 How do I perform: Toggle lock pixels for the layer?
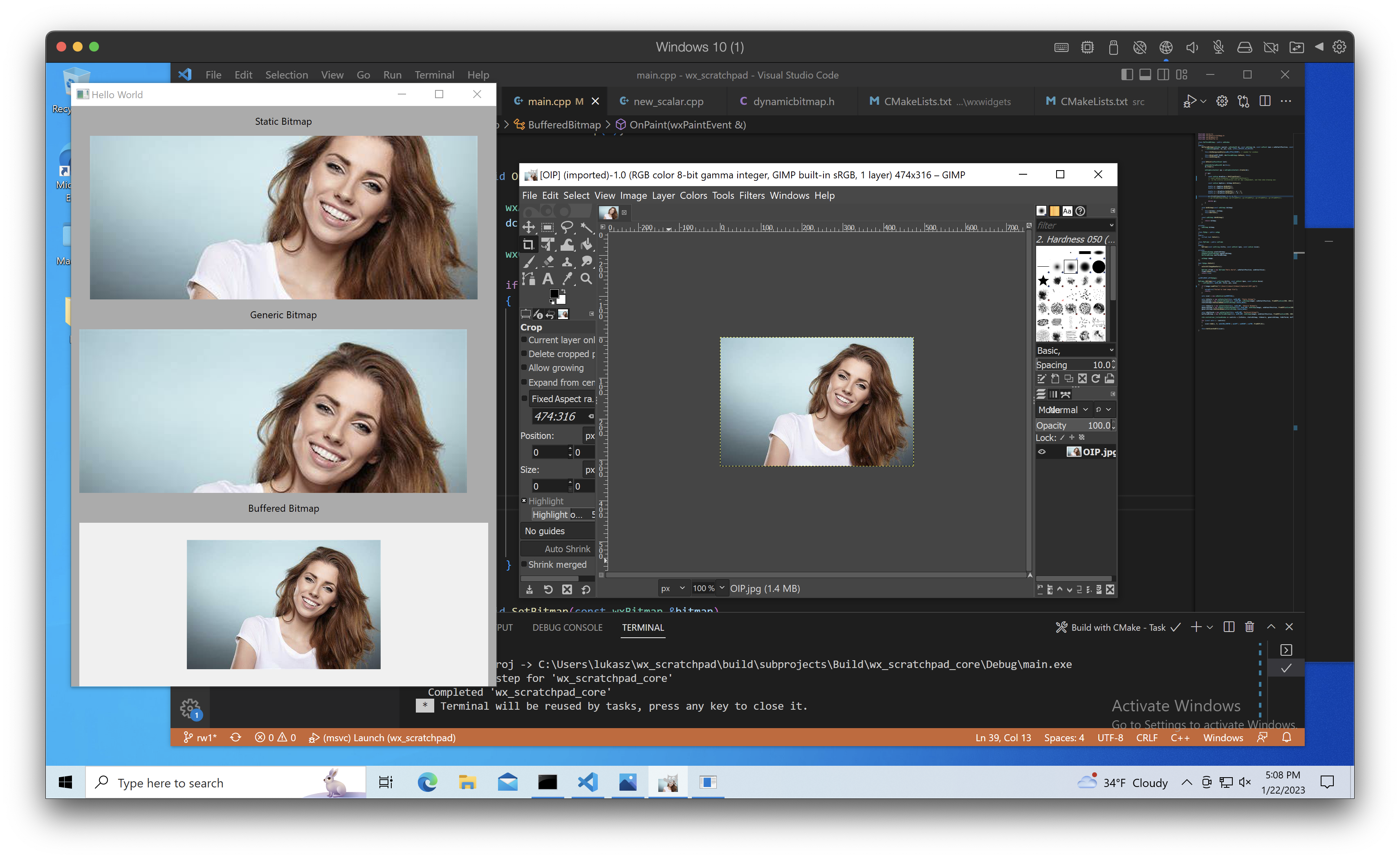click(1062, 438)
